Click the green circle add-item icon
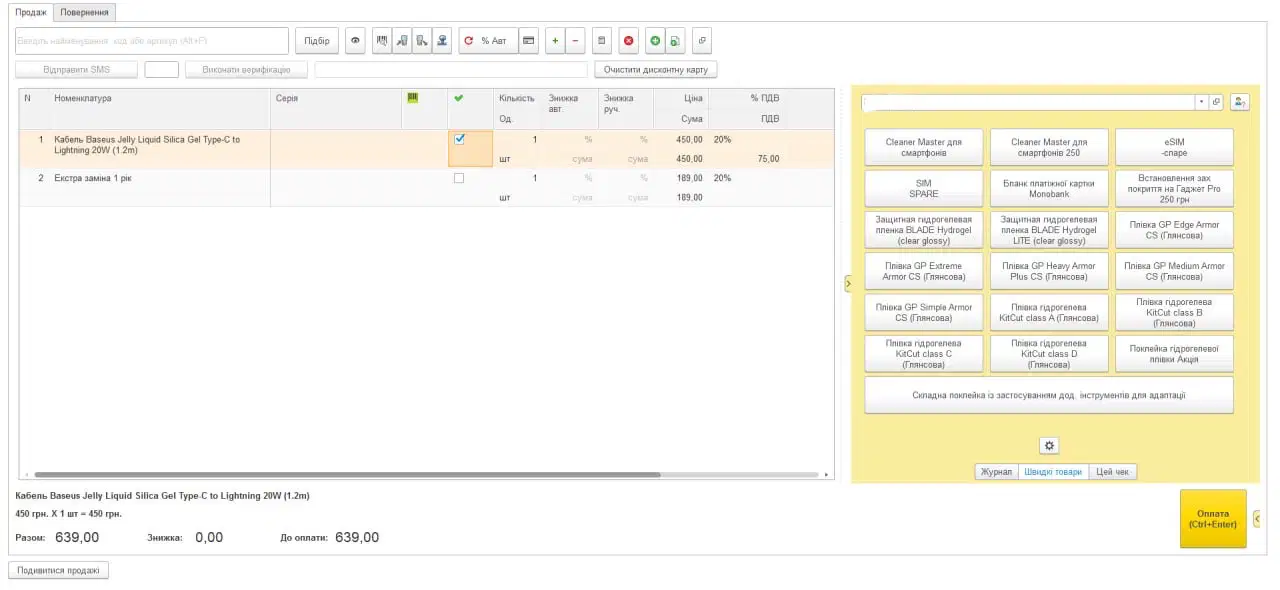Image resolution: width=1280 pixels, height=590 pixels. pyautogui.click(x=655, y=41)
